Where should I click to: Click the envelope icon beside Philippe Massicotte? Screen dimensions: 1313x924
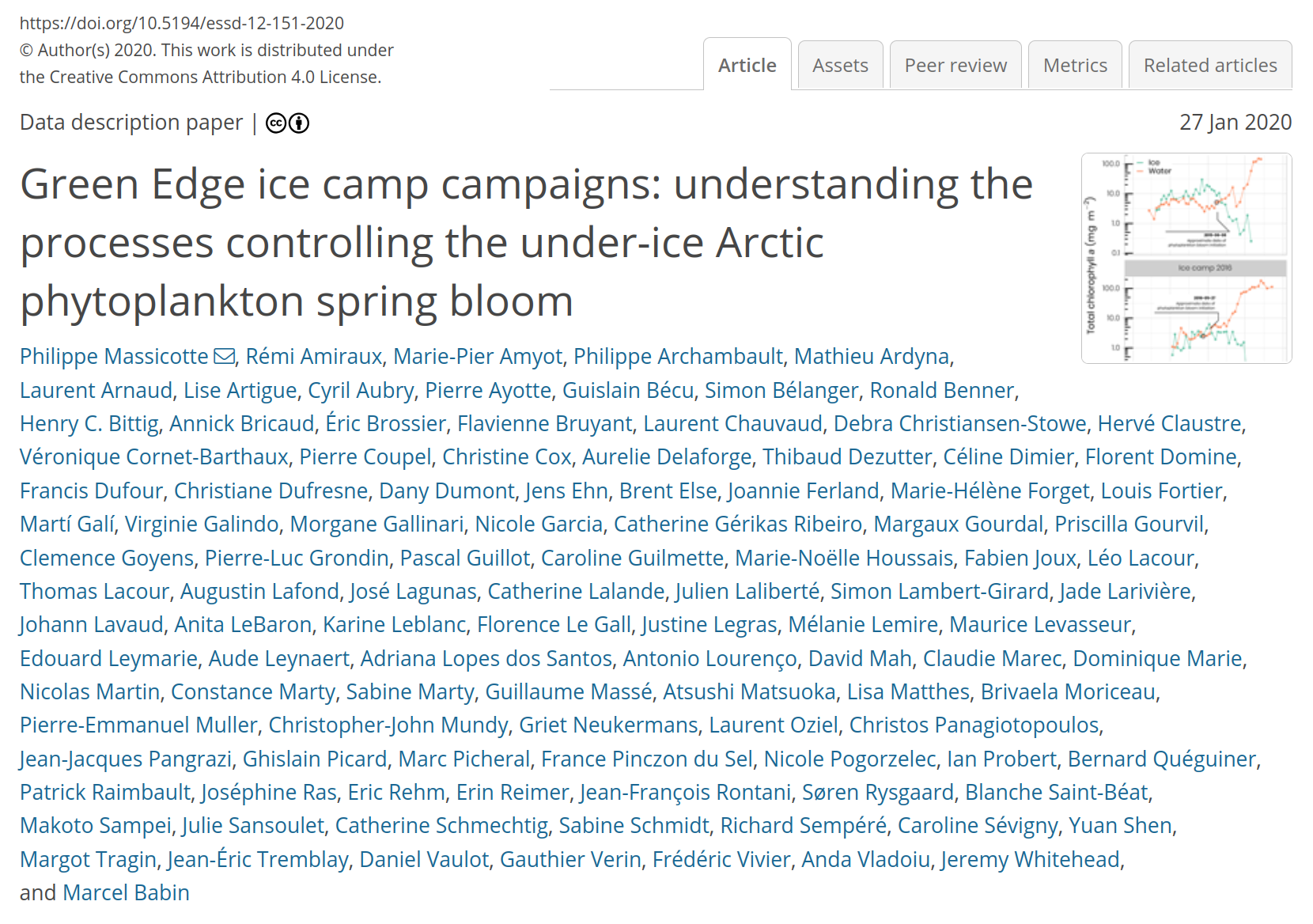(225, 357)
